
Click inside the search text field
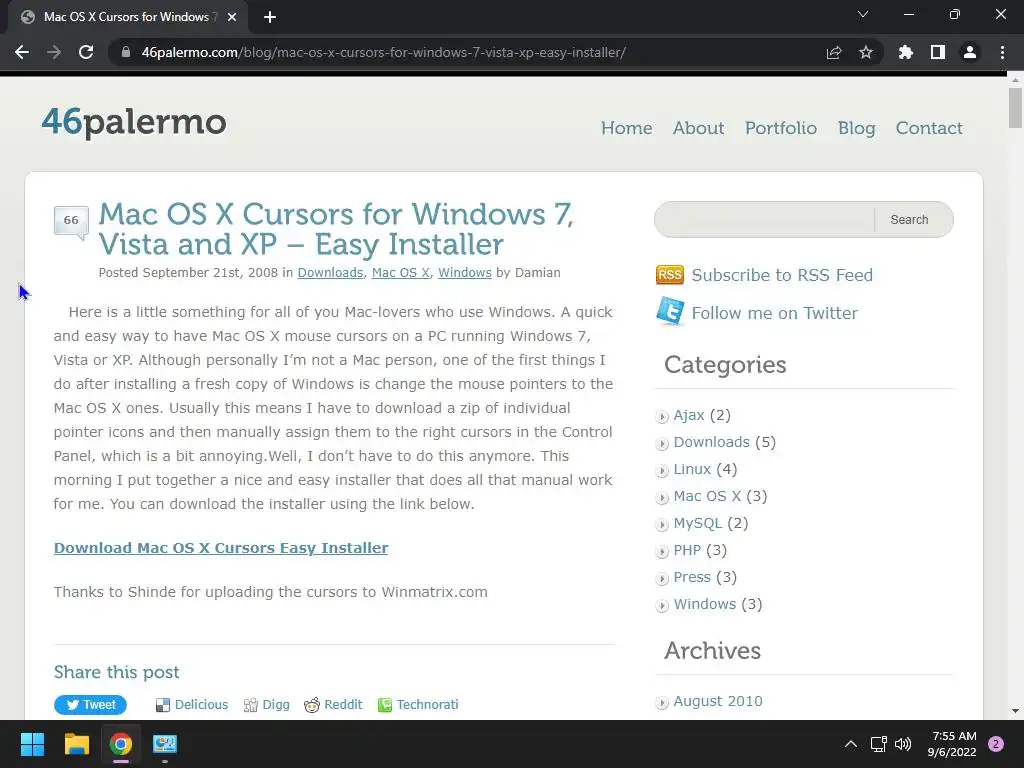(764, 219)
